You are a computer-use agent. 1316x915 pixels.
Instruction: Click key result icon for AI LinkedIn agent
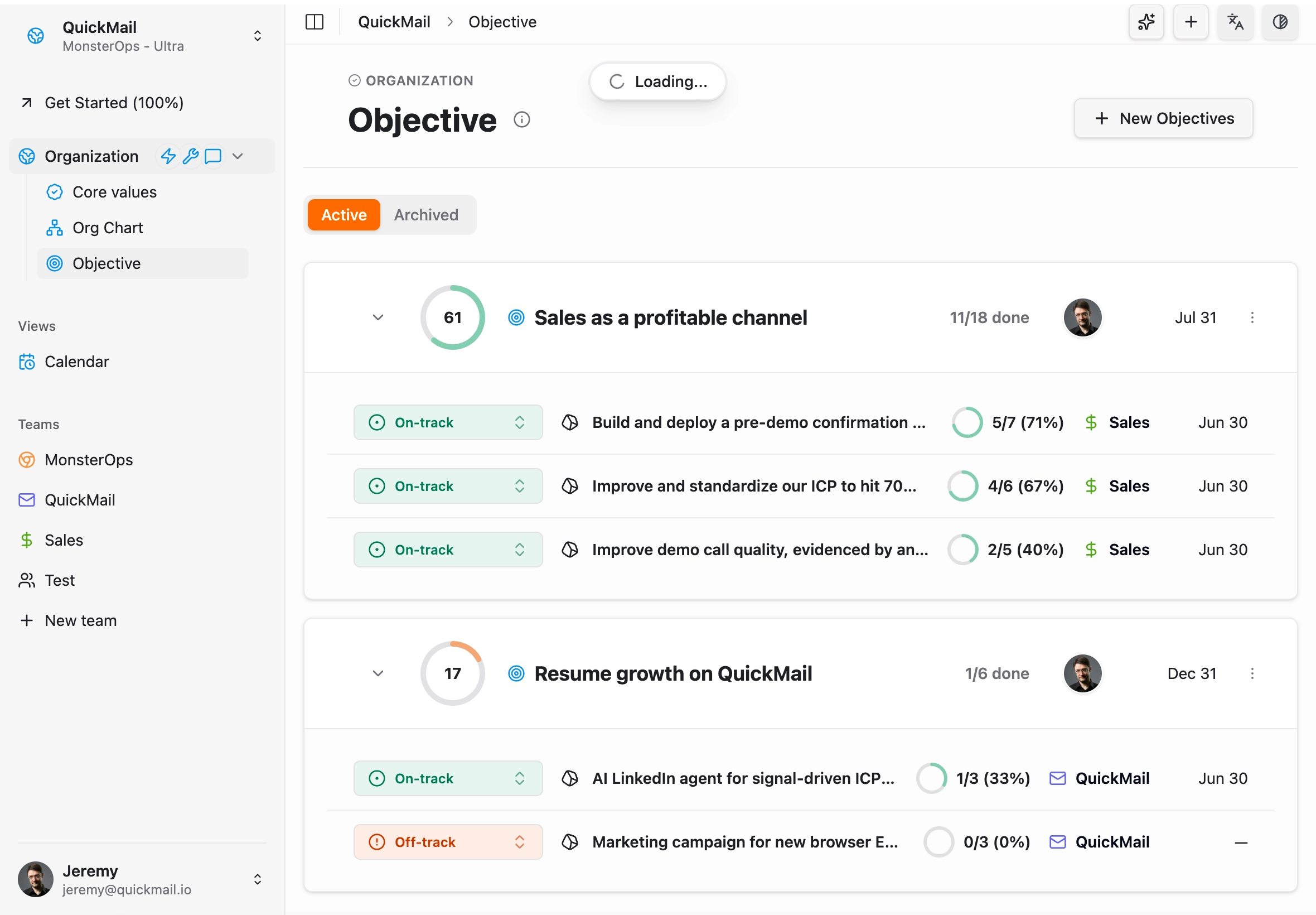(x=569, y=778)
